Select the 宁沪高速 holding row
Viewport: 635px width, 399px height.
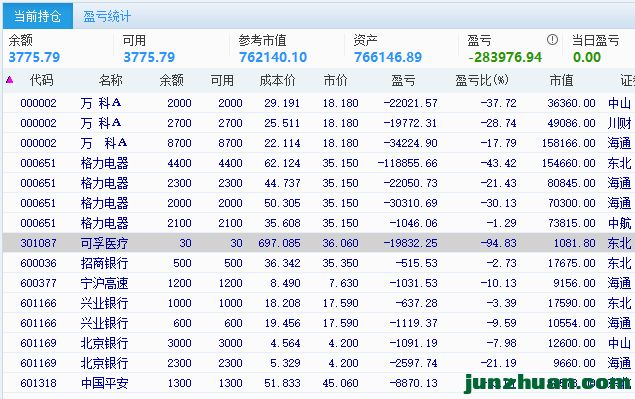(x=319, y=283)
